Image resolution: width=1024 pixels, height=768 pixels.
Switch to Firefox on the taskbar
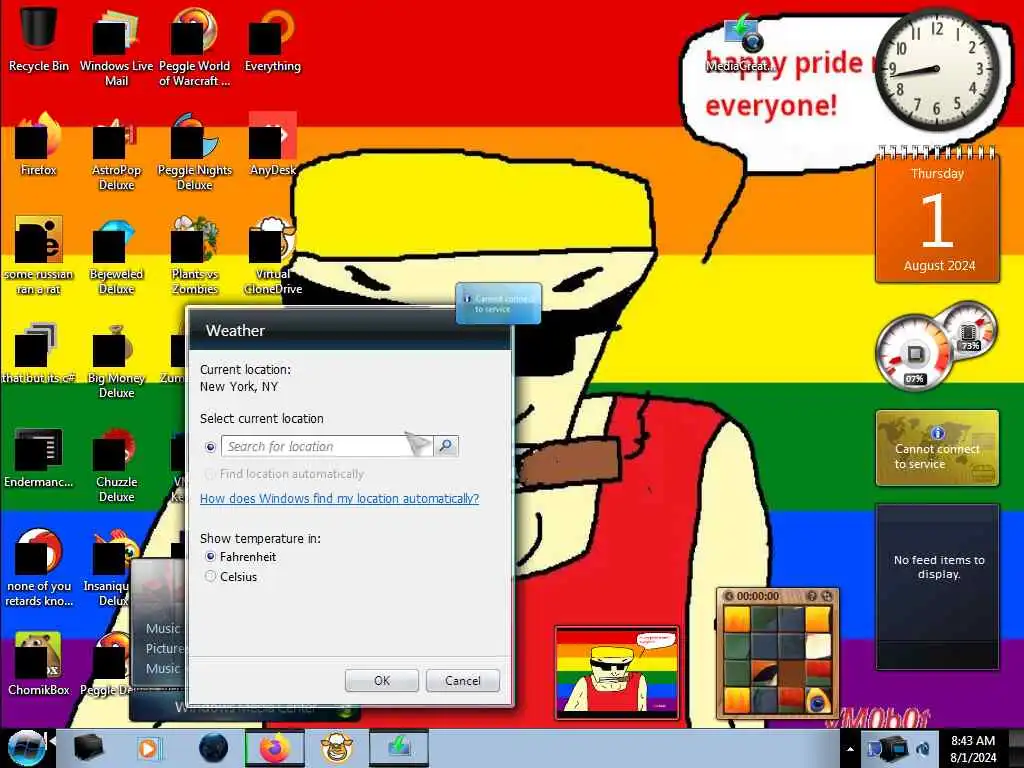(274, 748)
